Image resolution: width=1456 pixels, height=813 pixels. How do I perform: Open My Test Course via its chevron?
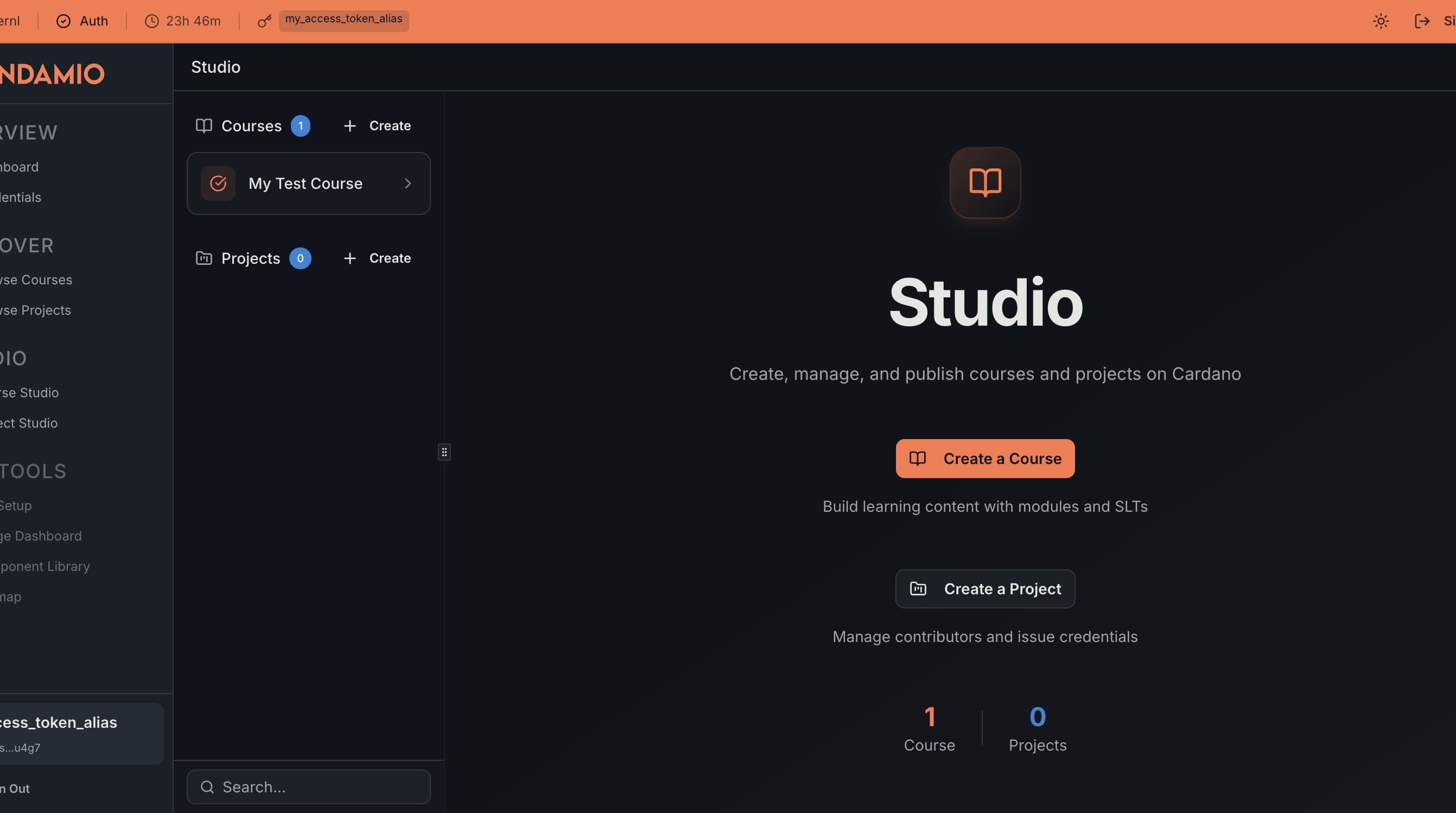pyautogui.click(x=408, y=183)
